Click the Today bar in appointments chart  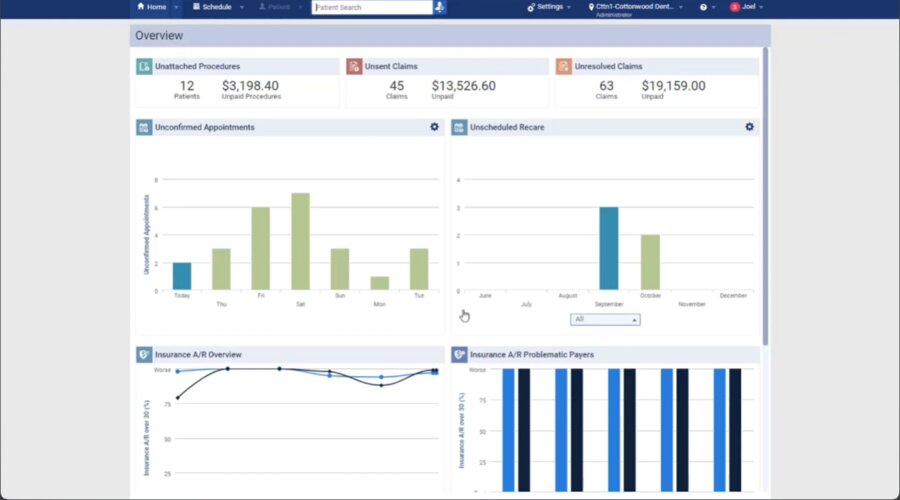point(181,276)
